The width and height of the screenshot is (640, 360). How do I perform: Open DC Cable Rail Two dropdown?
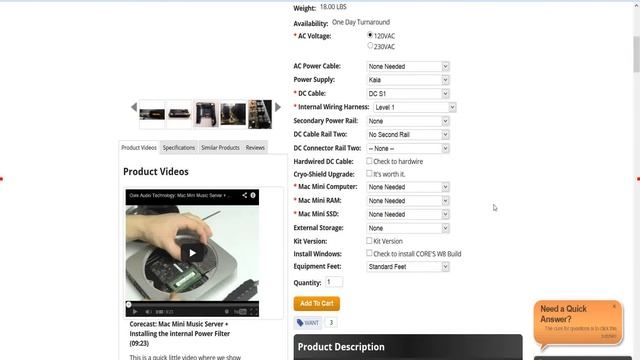coord(408,134)
